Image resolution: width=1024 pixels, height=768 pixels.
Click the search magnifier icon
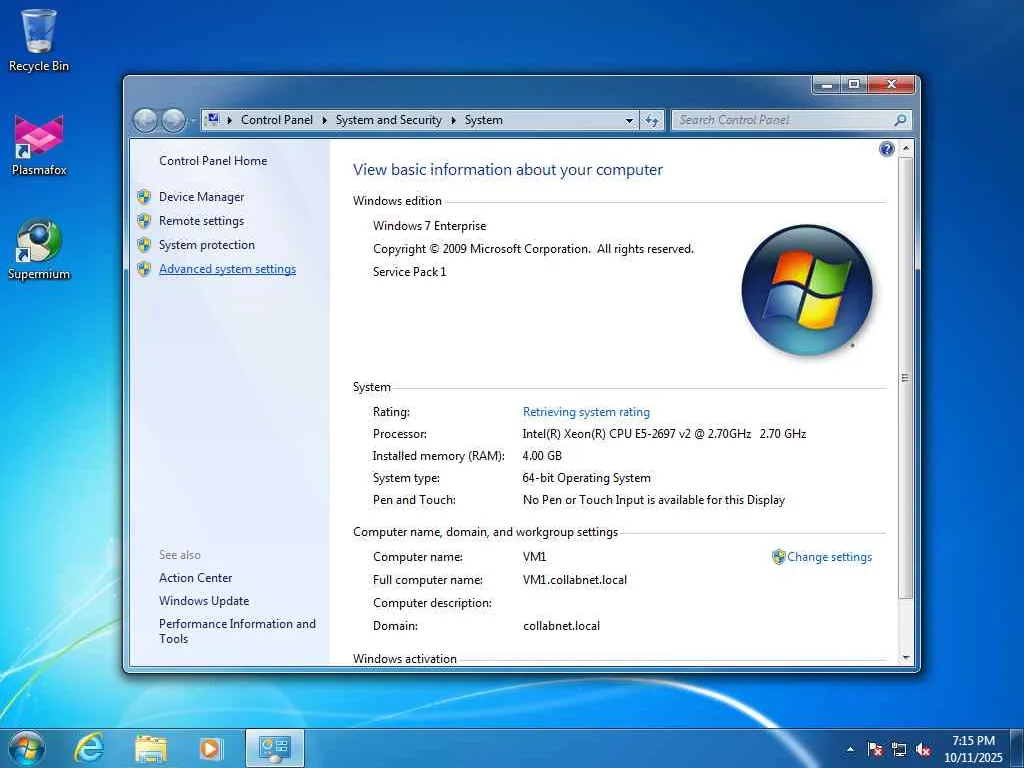pos(900,120)
